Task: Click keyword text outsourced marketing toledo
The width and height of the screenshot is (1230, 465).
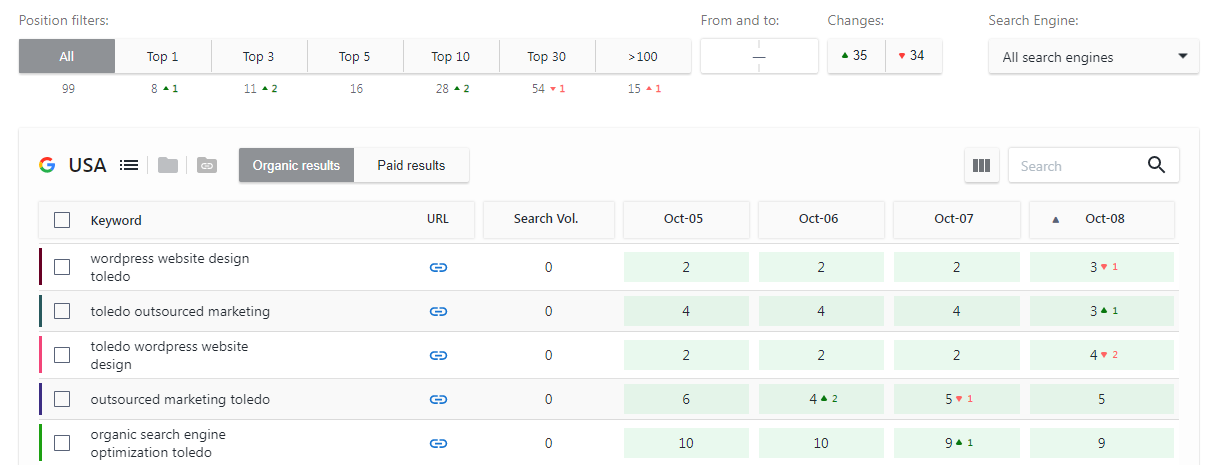Action: (x=180, y=399)
